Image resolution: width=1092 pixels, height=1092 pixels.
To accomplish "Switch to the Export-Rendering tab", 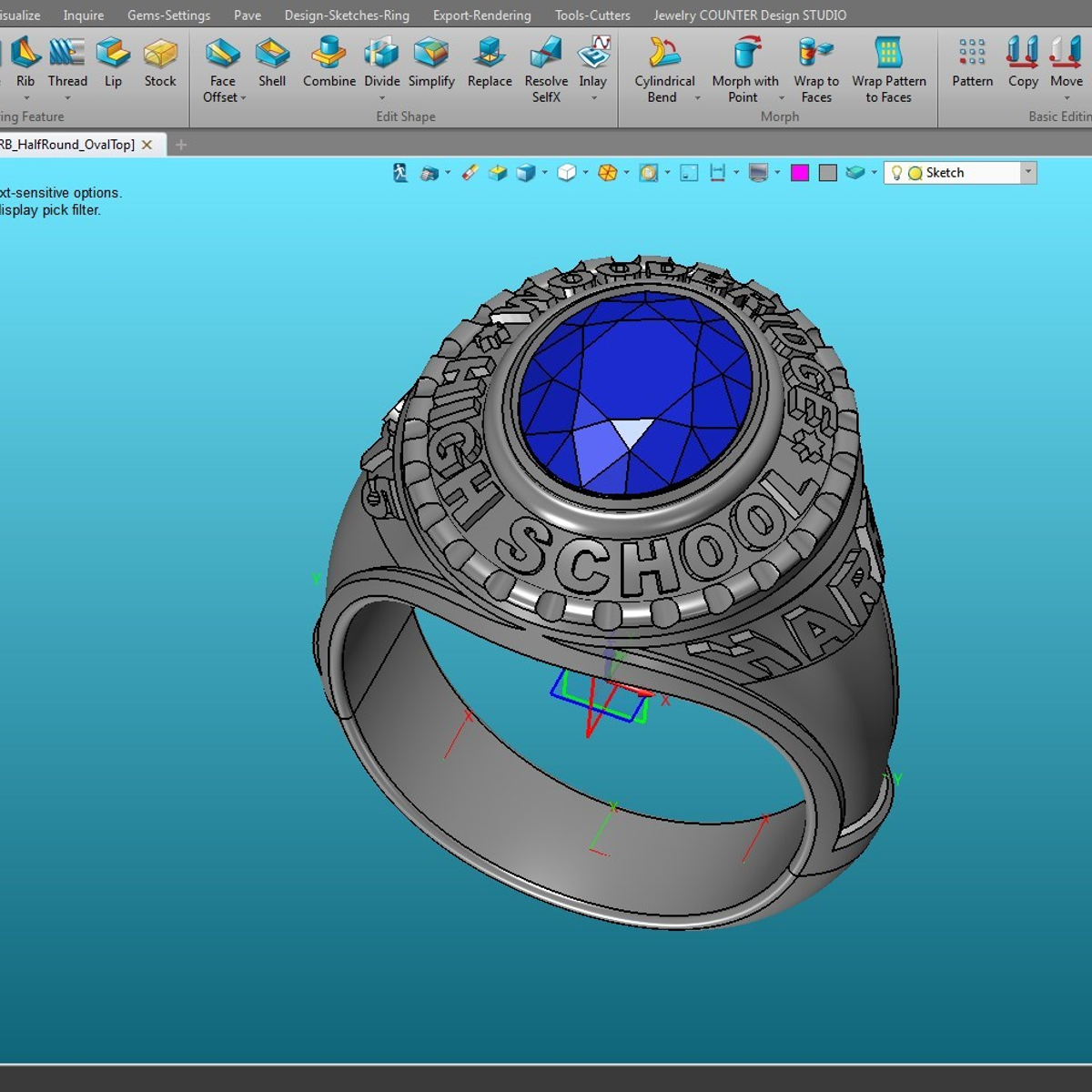I will pyautogui.click(x=481, y=15).
